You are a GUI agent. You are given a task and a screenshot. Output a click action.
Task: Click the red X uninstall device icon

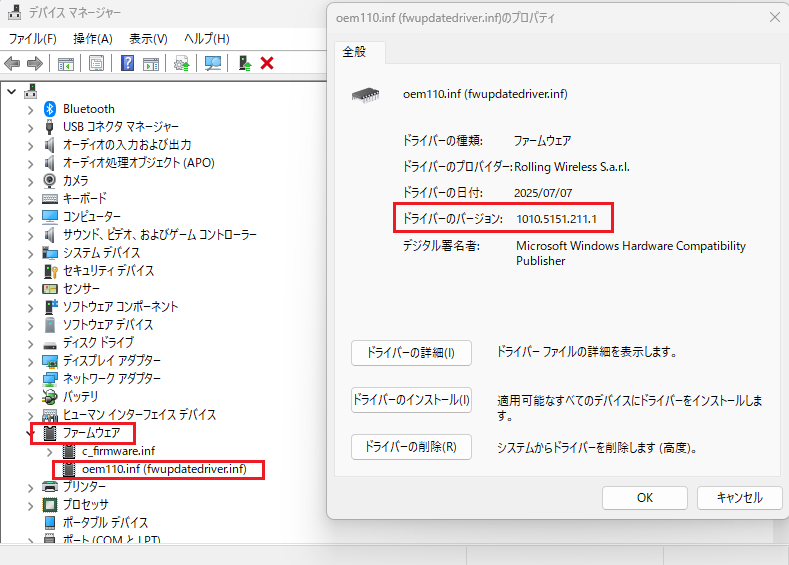[267, 63]
